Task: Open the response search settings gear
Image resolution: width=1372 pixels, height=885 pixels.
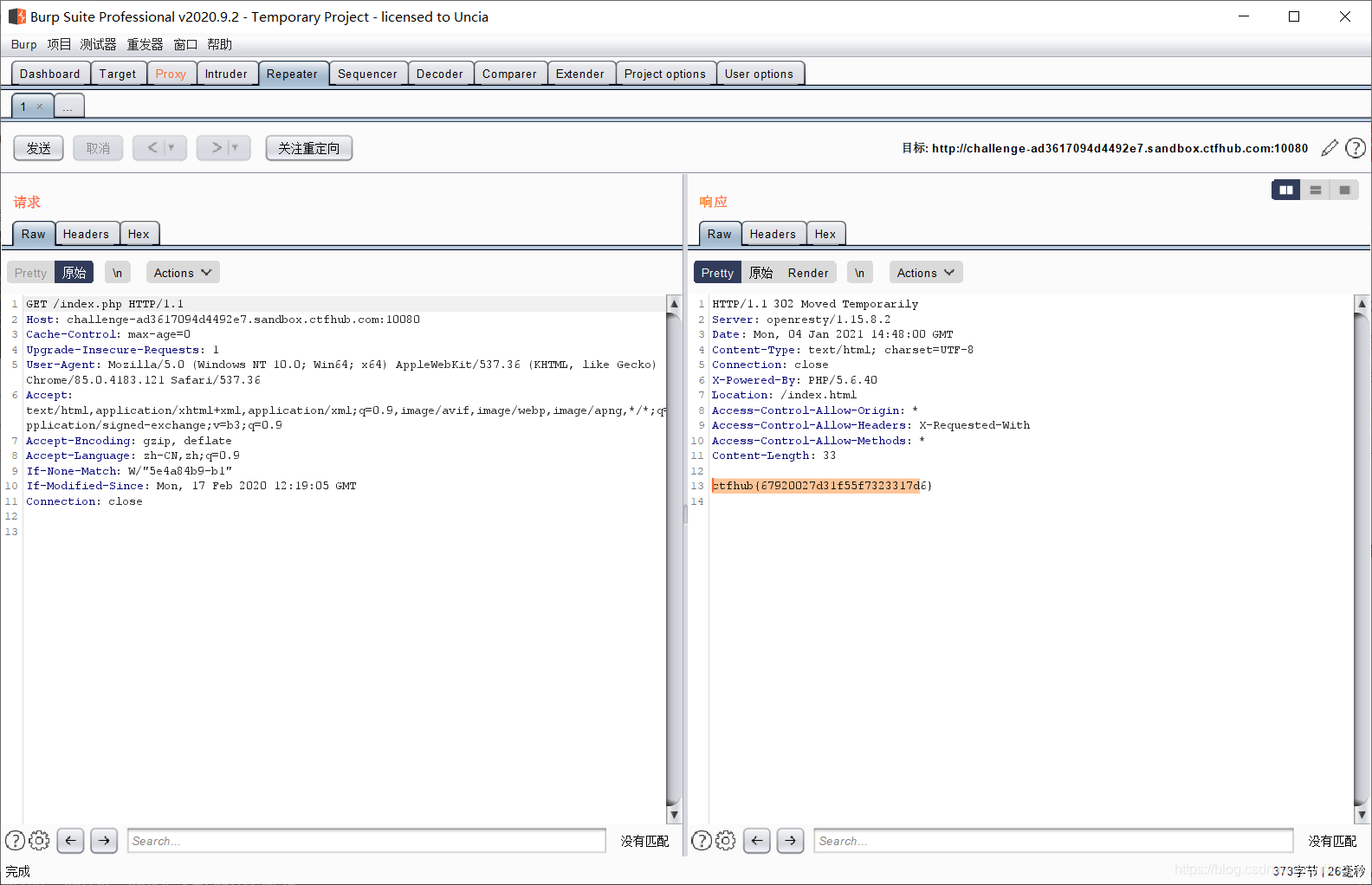Action: tap(726, 840)
